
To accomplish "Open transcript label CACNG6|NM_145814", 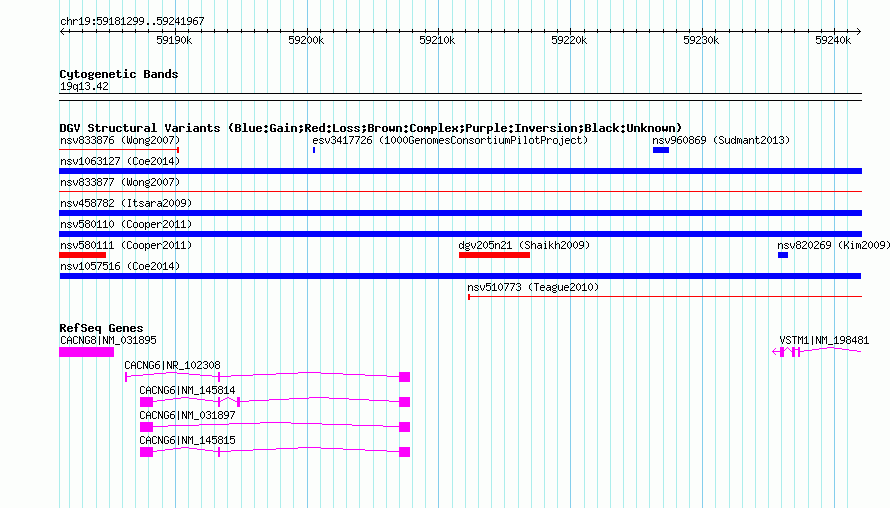I will (187, 391).
